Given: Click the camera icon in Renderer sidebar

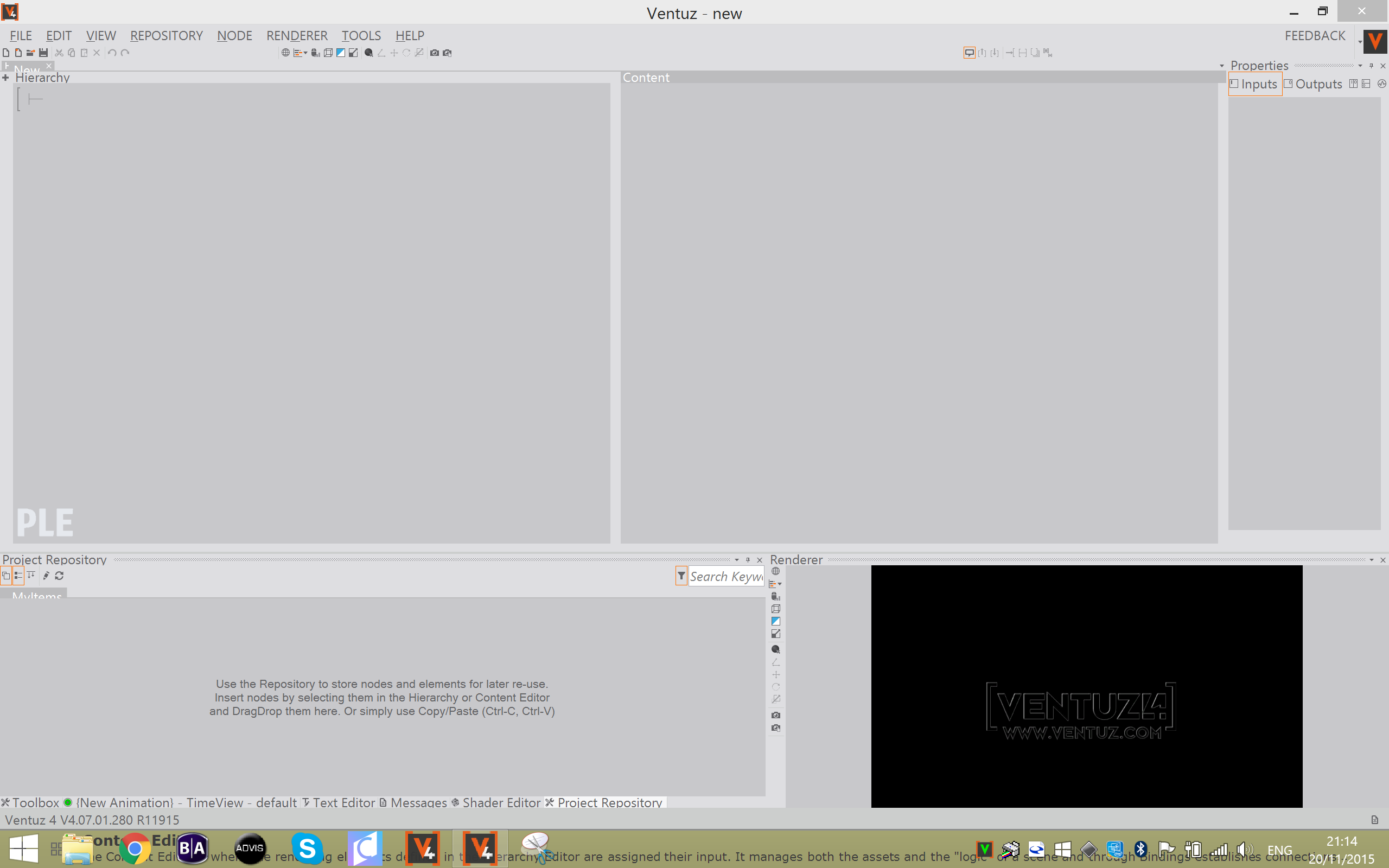Looking at the screenshot, I should 776,714.
